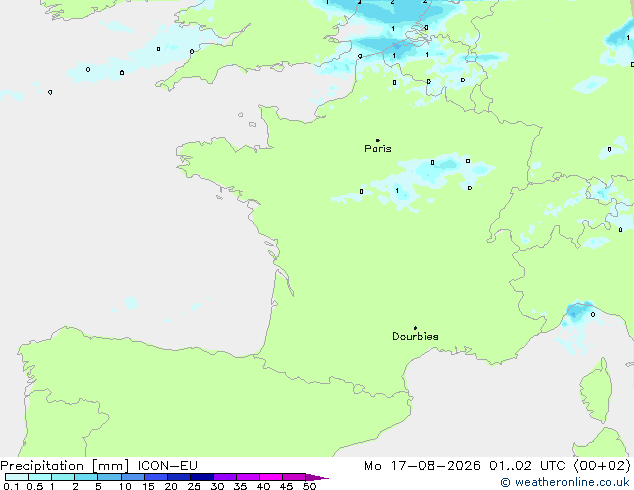Click the legend label '35'

coord(240,486)
